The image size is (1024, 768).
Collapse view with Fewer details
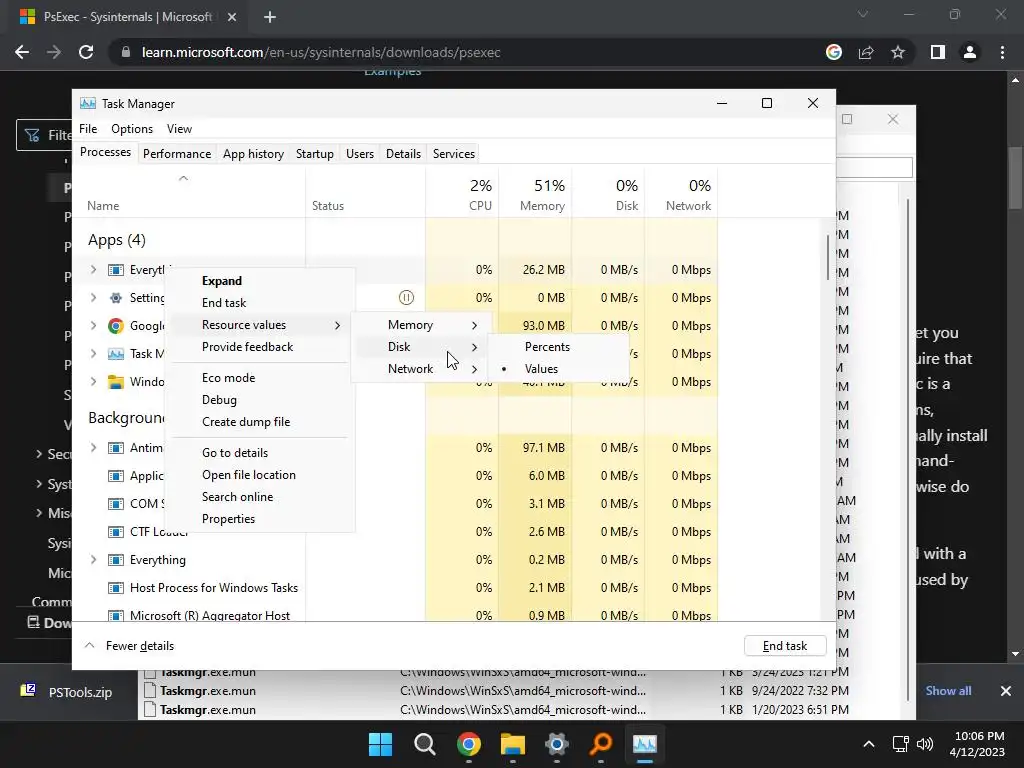point(129,646)
